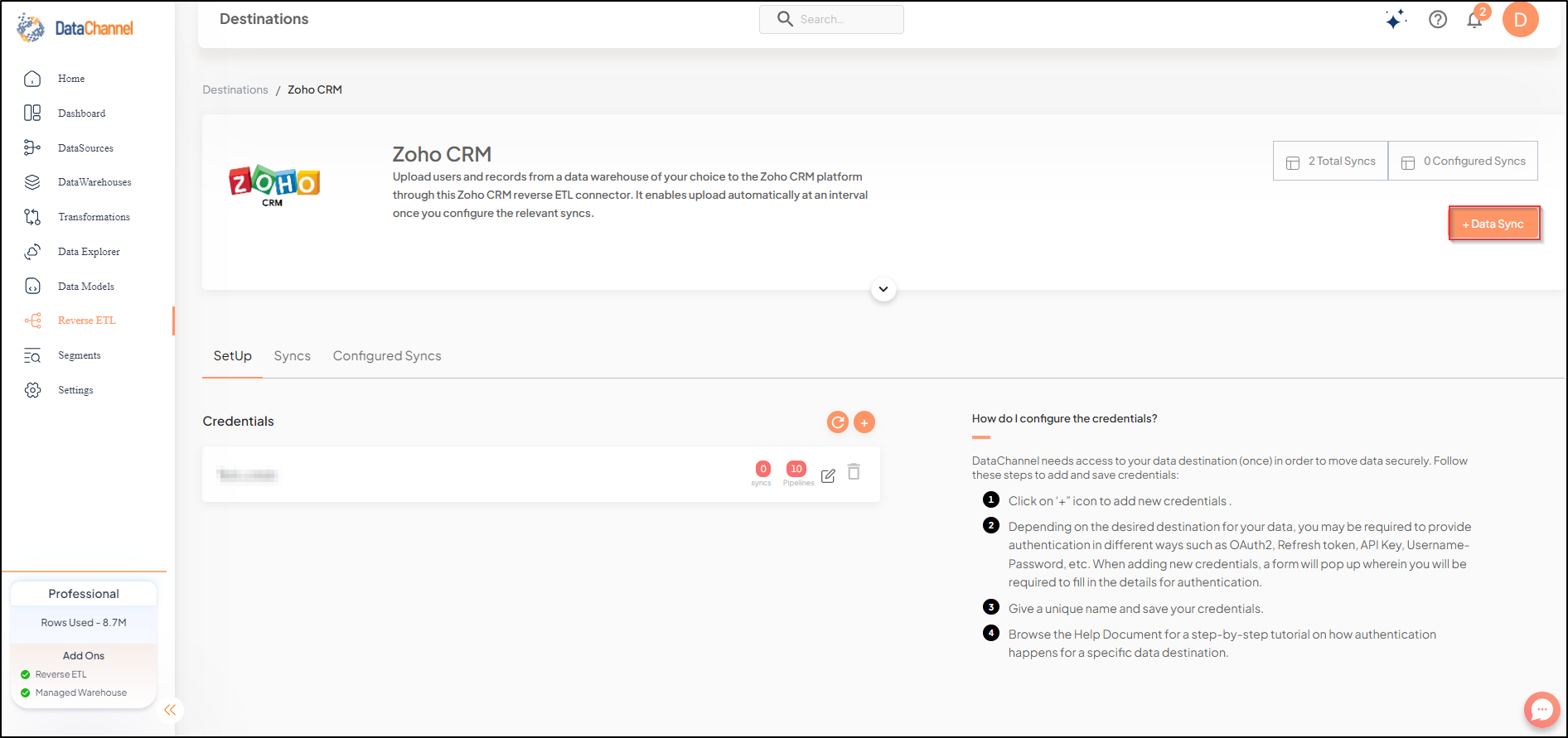Click the Rows Used - 8.7M text

84,623
